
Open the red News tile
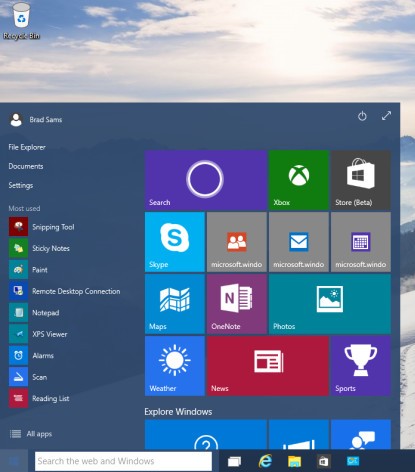coord(268,366)
